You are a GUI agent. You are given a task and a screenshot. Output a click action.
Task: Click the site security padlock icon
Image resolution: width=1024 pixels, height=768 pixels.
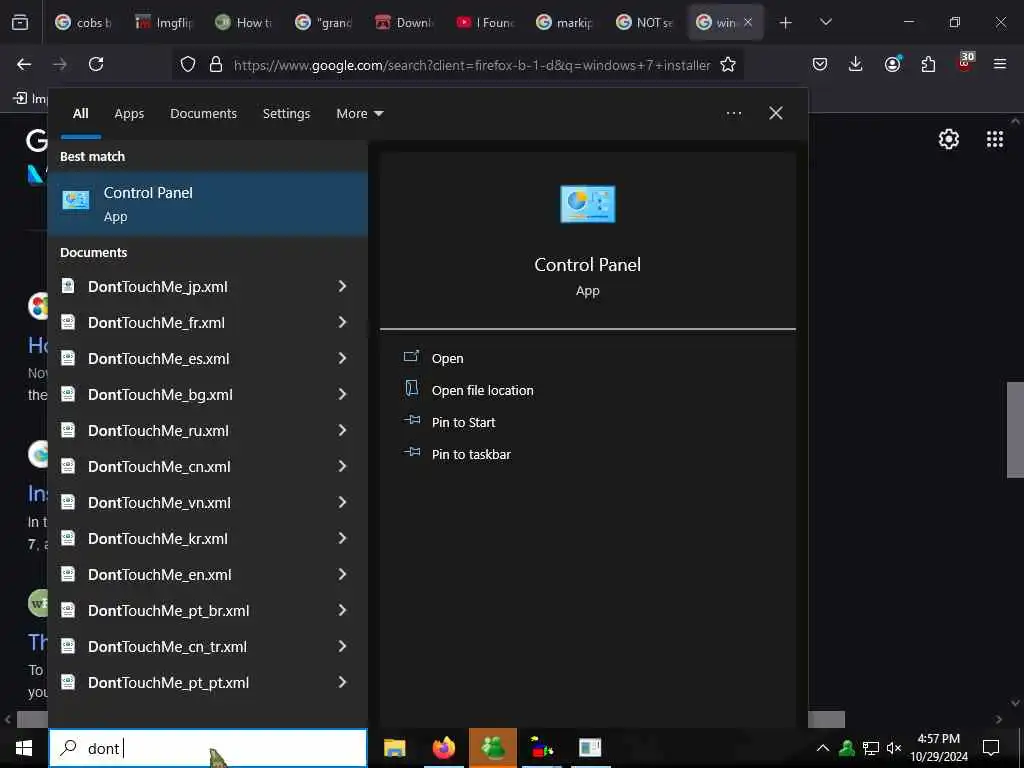coord(216,64)
